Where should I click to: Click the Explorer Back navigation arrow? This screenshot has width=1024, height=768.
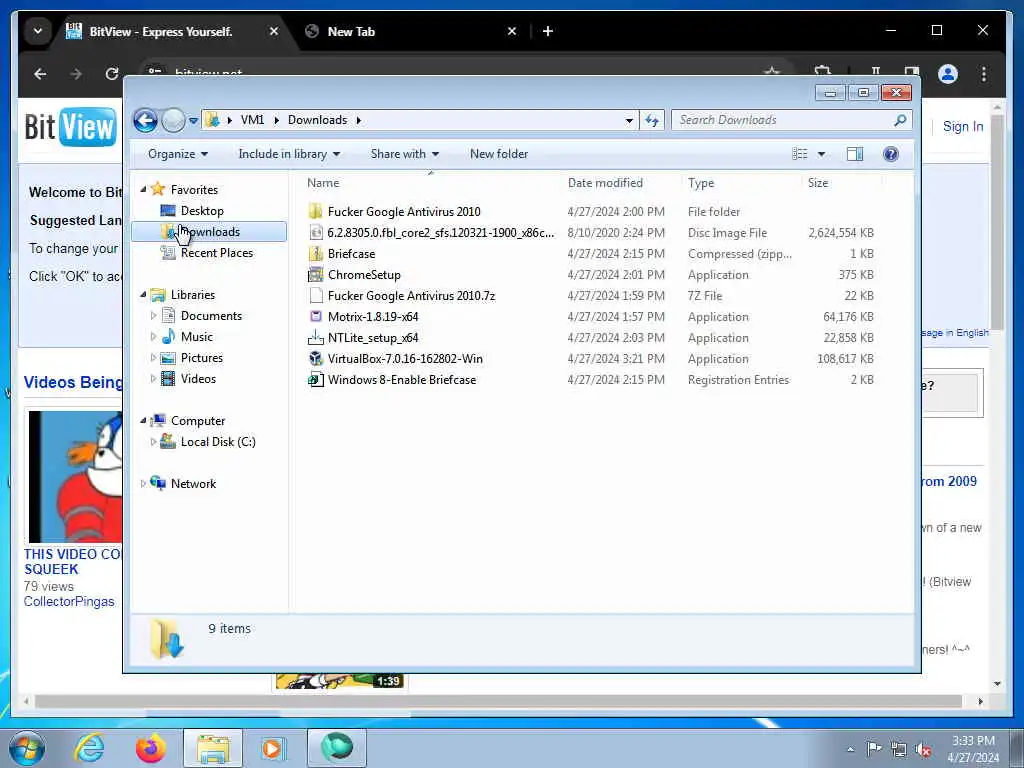click(145, 120)
